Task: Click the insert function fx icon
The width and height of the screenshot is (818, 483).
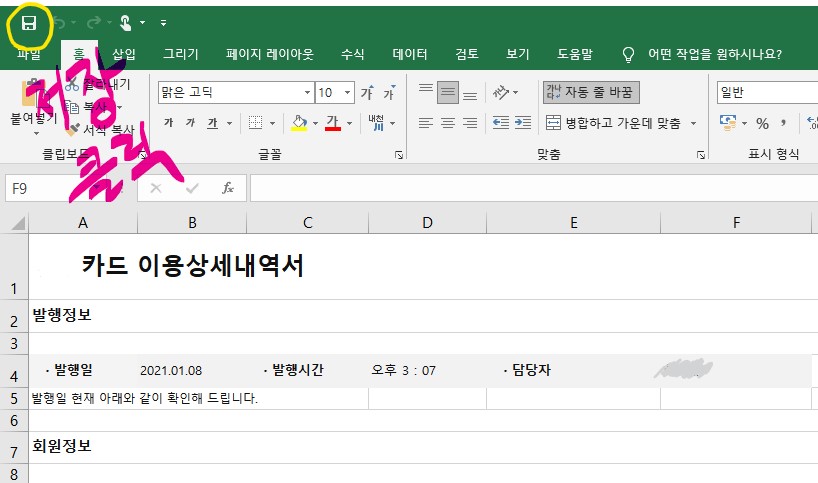Action: (x=228, y=188)
